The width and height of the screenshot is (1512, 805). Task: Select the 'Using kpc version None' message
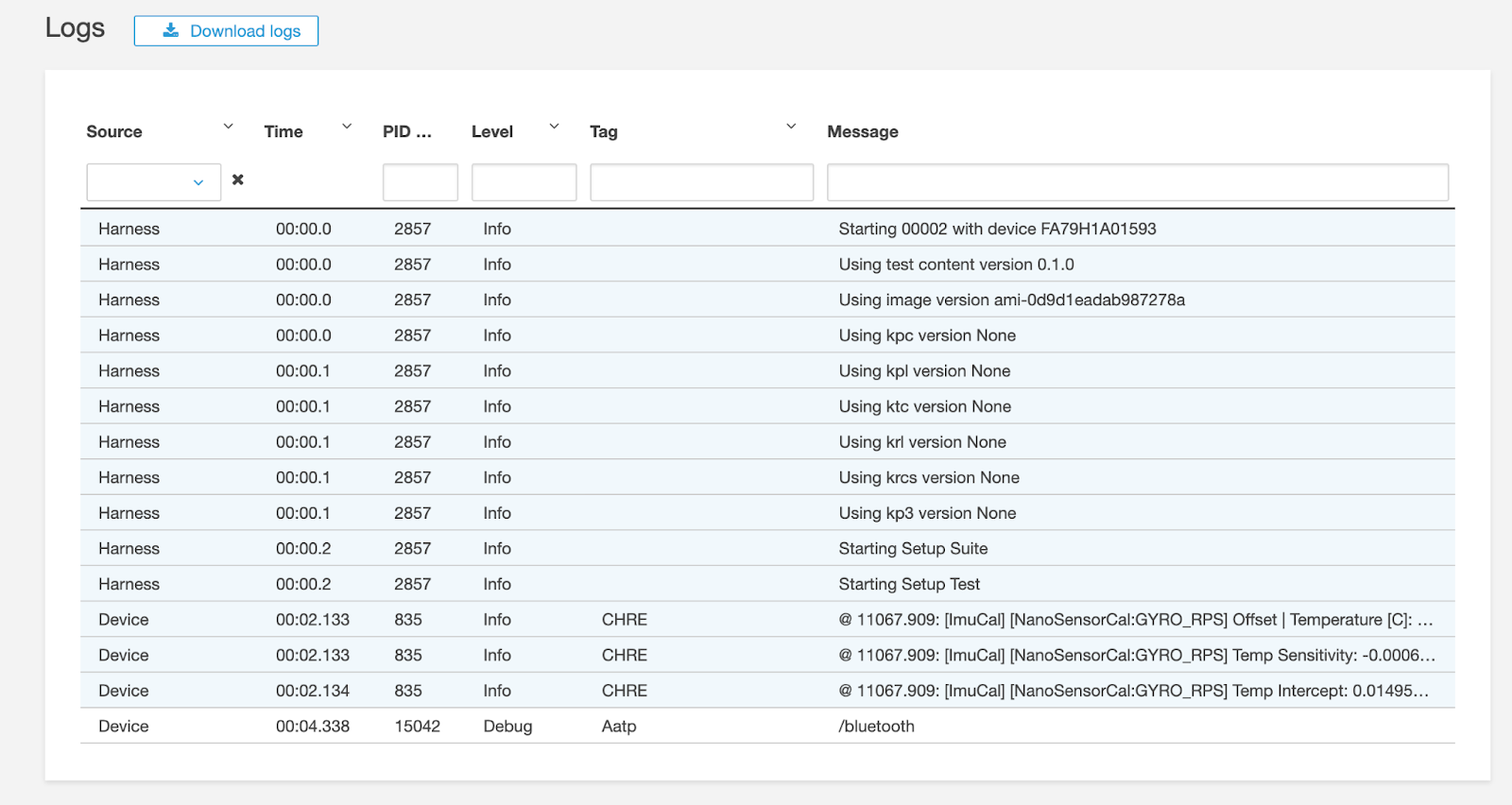928,335
